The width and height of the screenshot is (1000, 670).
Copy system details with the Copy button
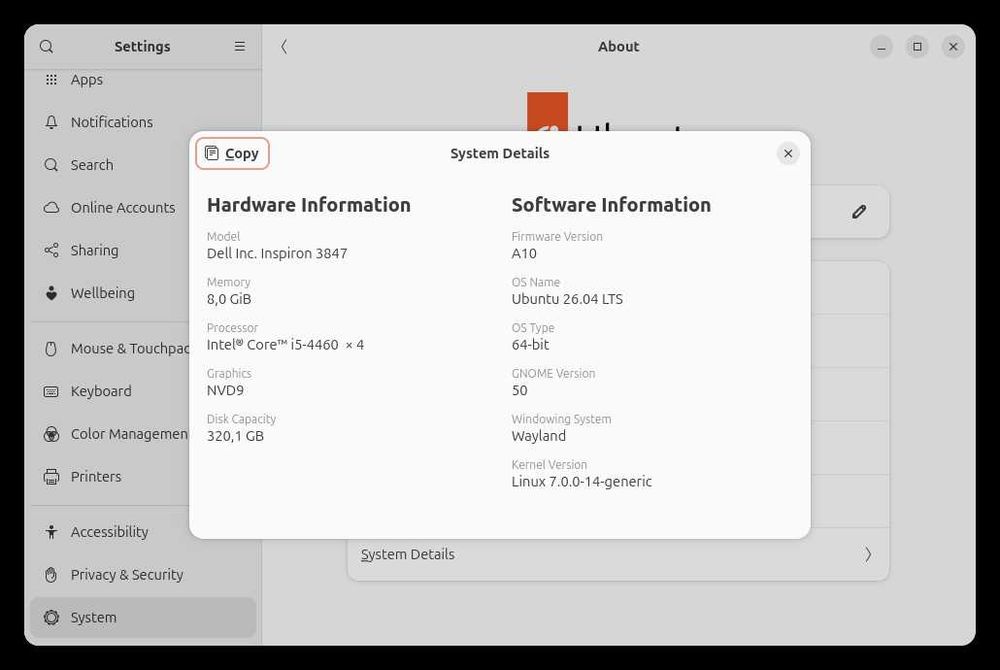click(232, 154)
